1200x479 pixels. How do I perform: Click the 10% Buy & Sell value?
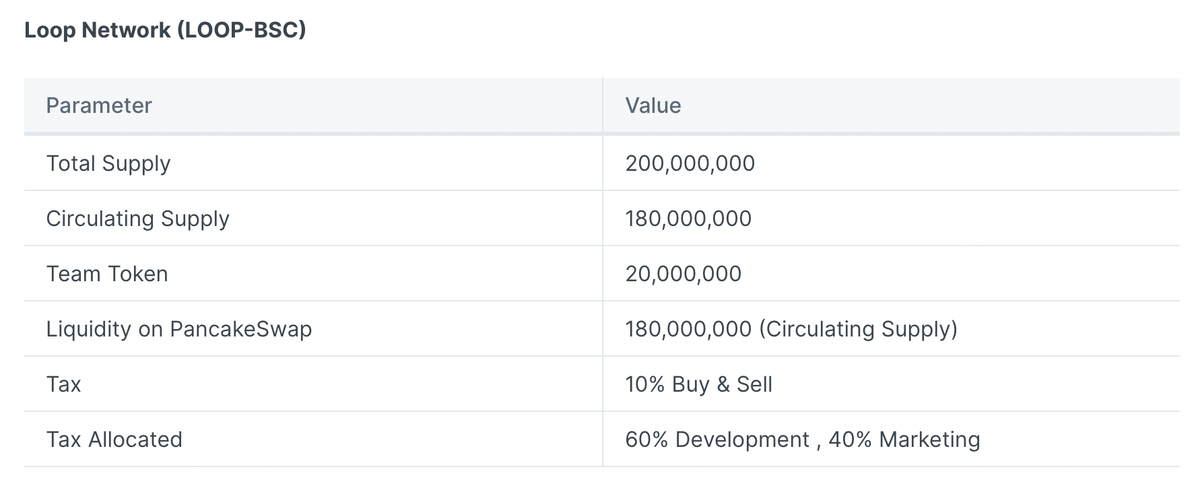click(x=699, y=384)
